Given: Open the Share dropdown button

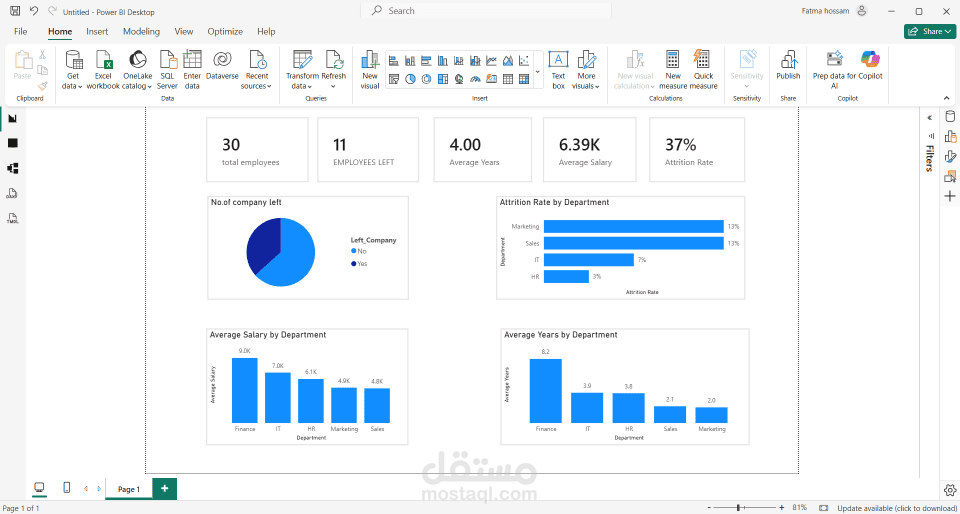Looking at the screenshot, I should tap(930, 31).
